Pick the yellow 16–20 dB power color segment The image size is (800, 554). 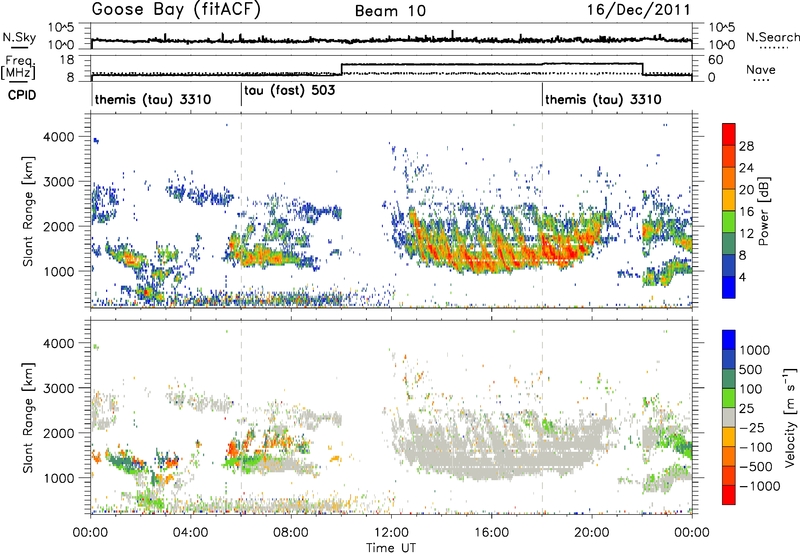tap(729, 200)
